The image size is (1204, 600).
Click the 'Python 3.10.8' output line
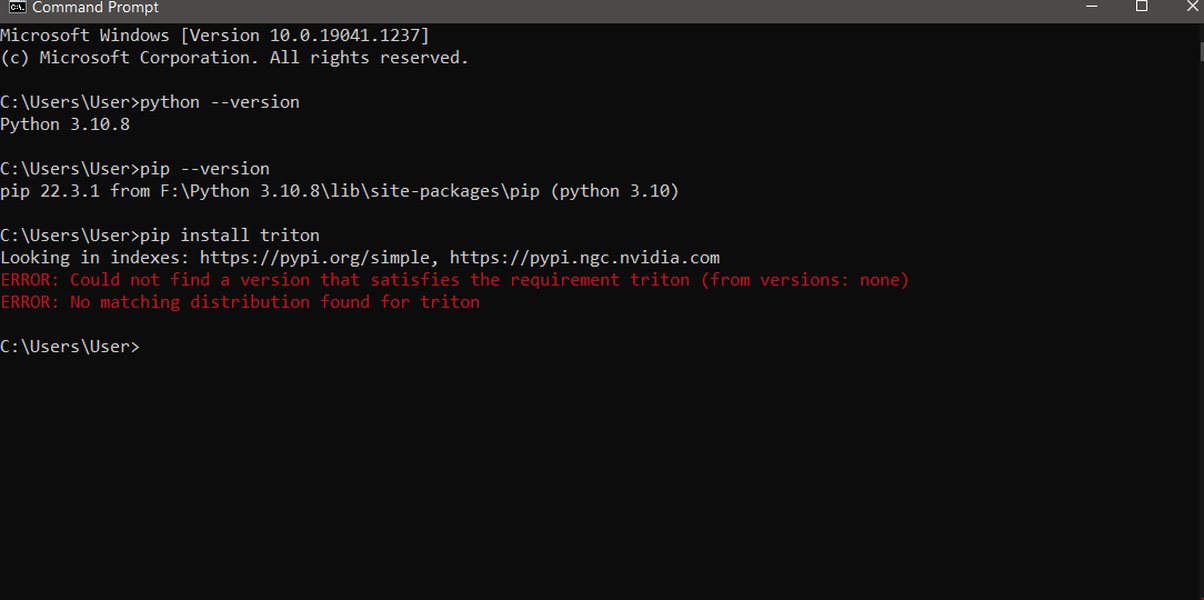tap(65, 125)
